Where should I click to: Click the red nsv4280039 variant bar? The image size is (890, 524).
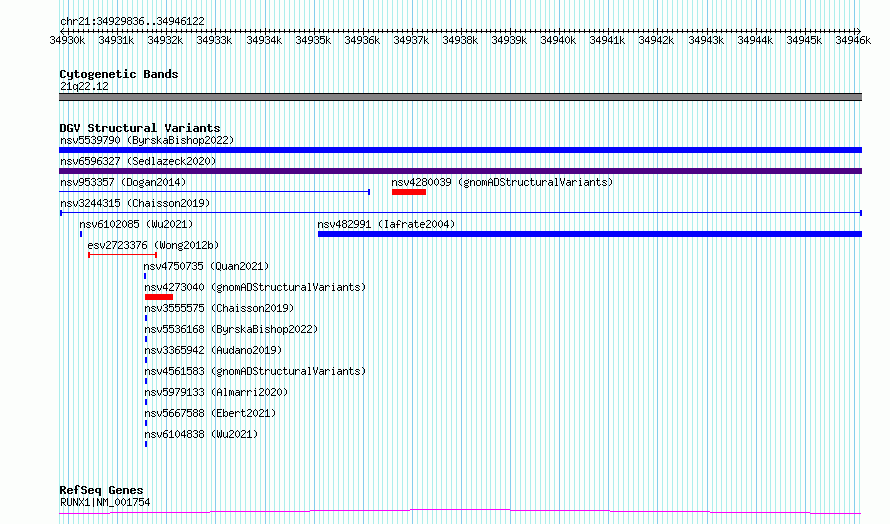coord(409,192)
